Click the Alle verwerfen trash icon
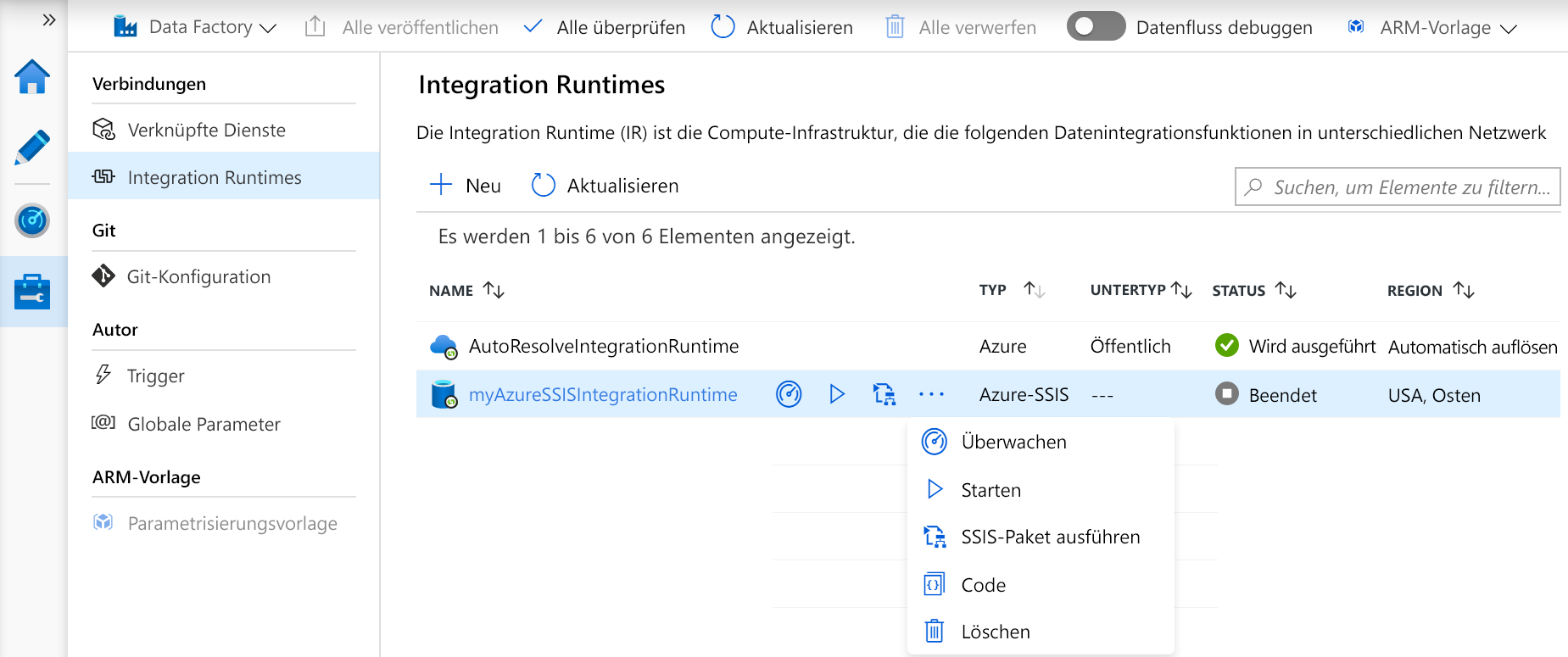 [x=895, y=27]
